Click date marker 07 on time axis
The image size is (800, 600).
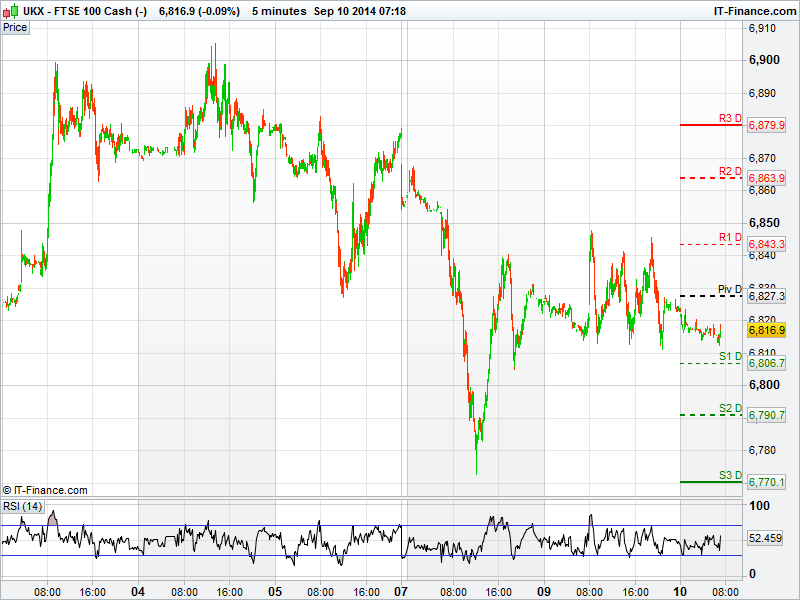[402, 591]
